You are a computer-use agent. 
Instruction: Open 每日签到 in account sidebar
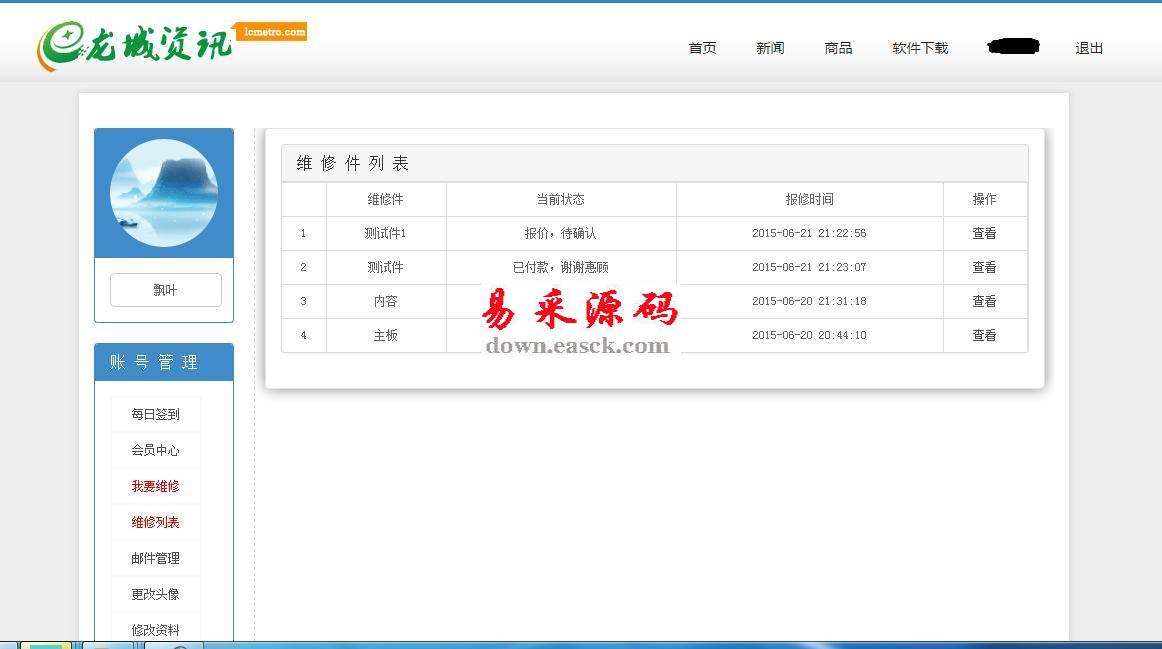pyautogui.click(x=155, y=414)
